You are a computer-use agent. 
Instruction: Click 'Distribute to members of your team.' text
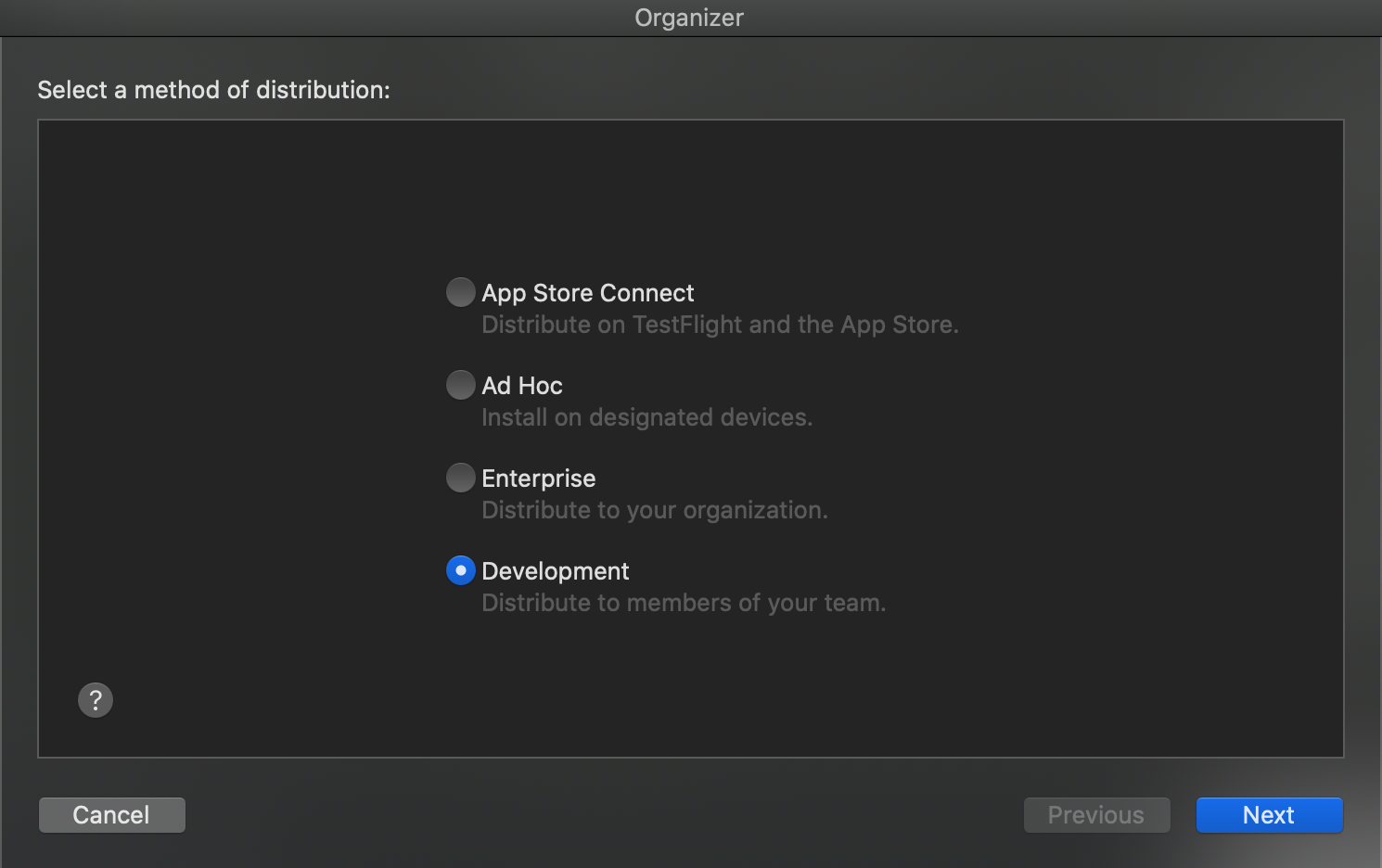(x=684, y=603)
